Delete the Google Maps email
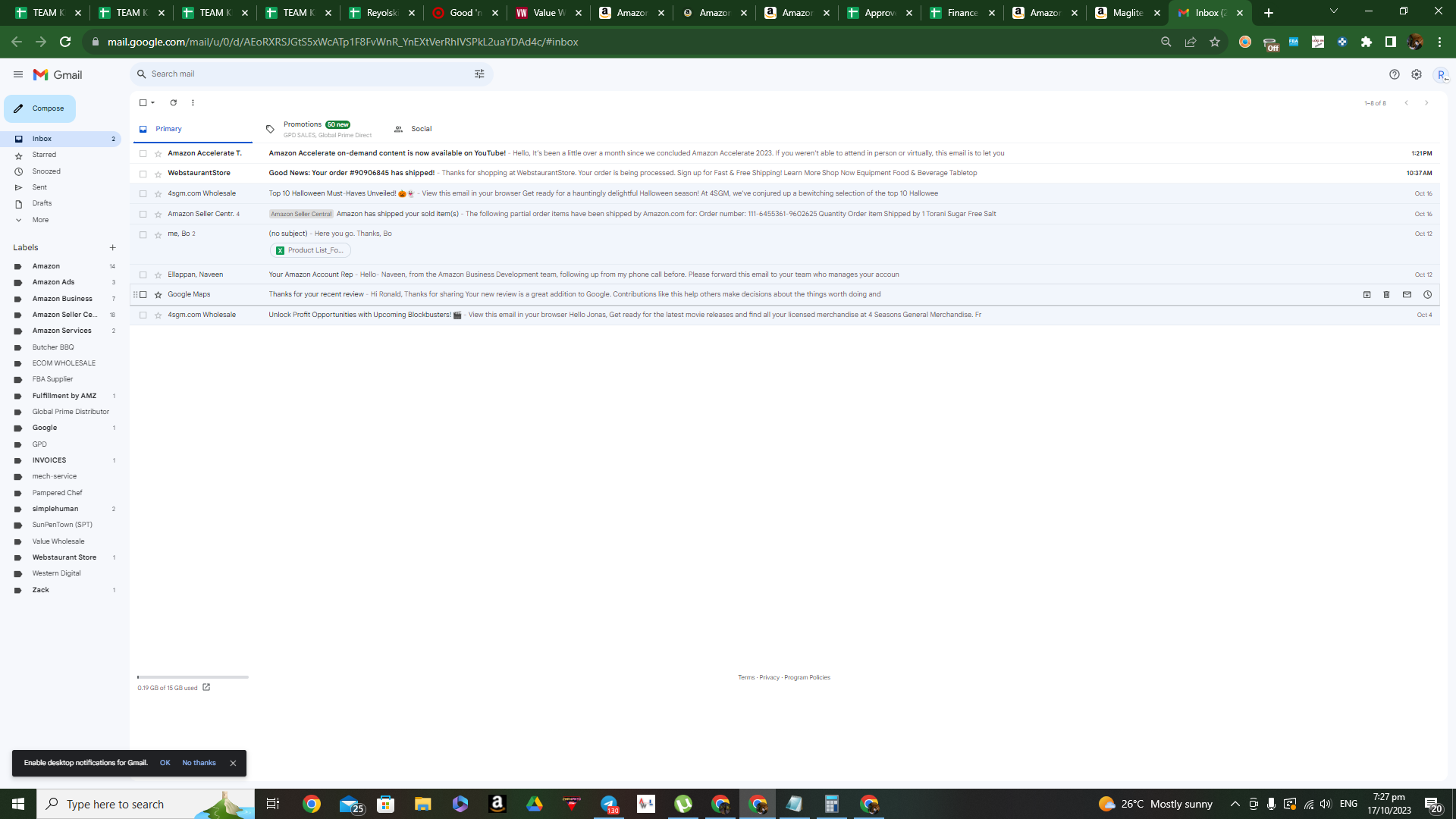Screen dimensions: 1456x819 1387,295
